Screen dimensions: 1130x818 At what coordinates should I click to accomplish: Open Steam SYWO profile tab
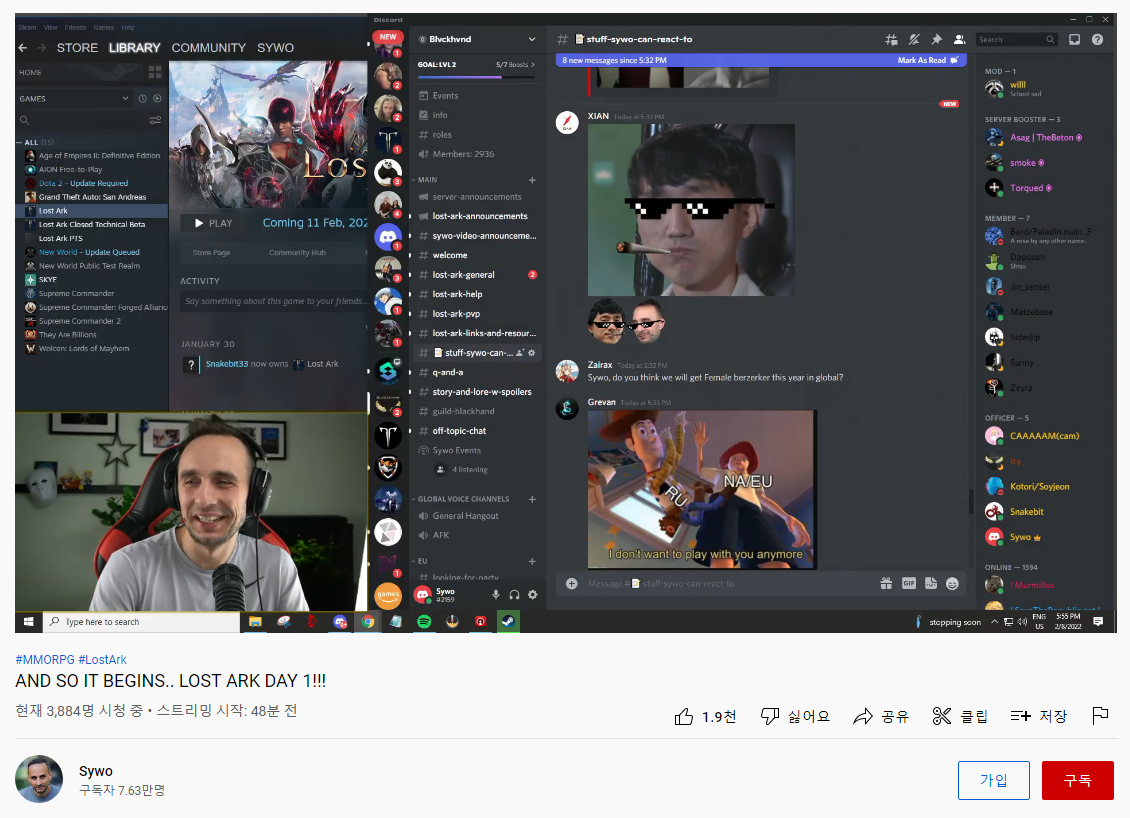tap(275, 48)
